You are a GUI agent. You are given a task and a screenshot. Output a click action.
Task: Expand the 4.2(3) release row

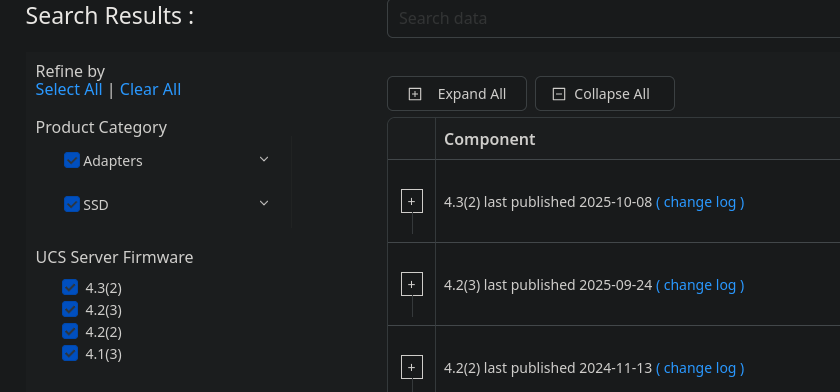(411, 284)
